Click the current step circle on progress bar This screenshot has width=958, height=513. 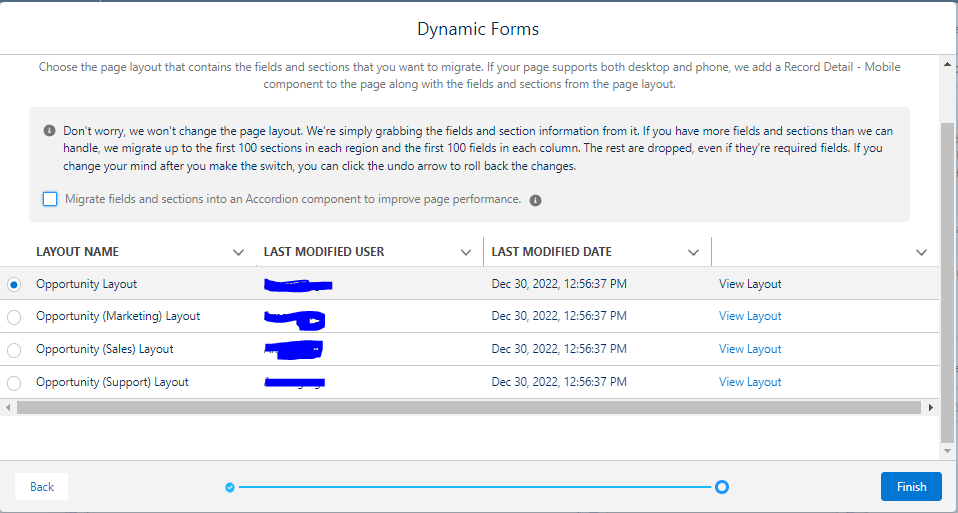click(x=722, y=487)
